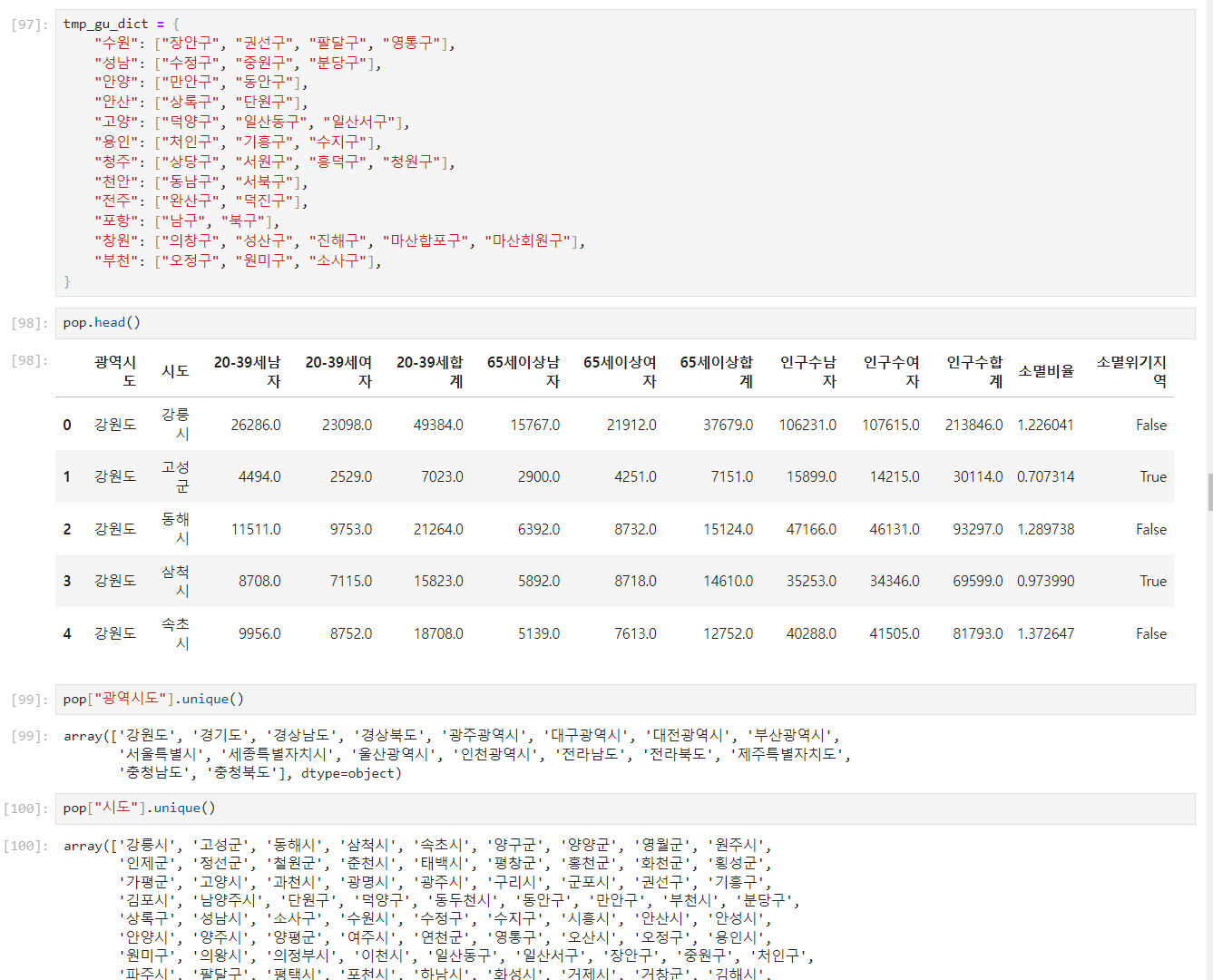Click the 고성군 cell in row 1
Screen dimensions: 1213x980
click(x=175, y=476)
